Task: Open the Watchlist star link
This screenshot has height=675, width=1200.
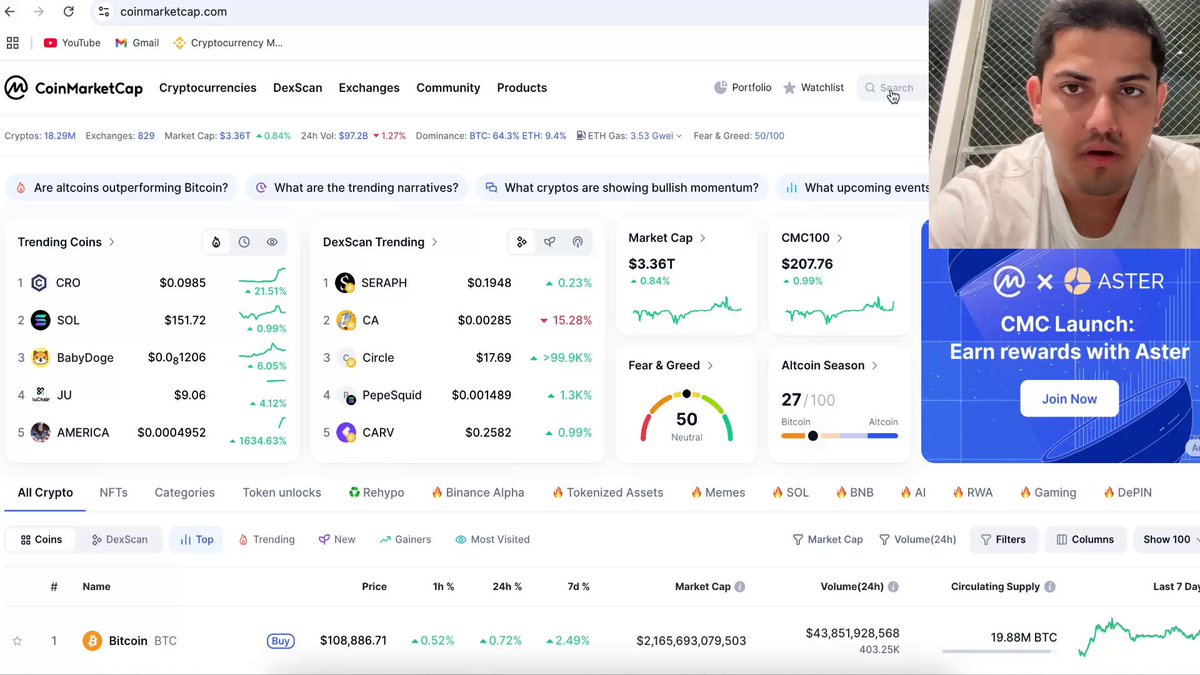Action: tap(813, 88)
